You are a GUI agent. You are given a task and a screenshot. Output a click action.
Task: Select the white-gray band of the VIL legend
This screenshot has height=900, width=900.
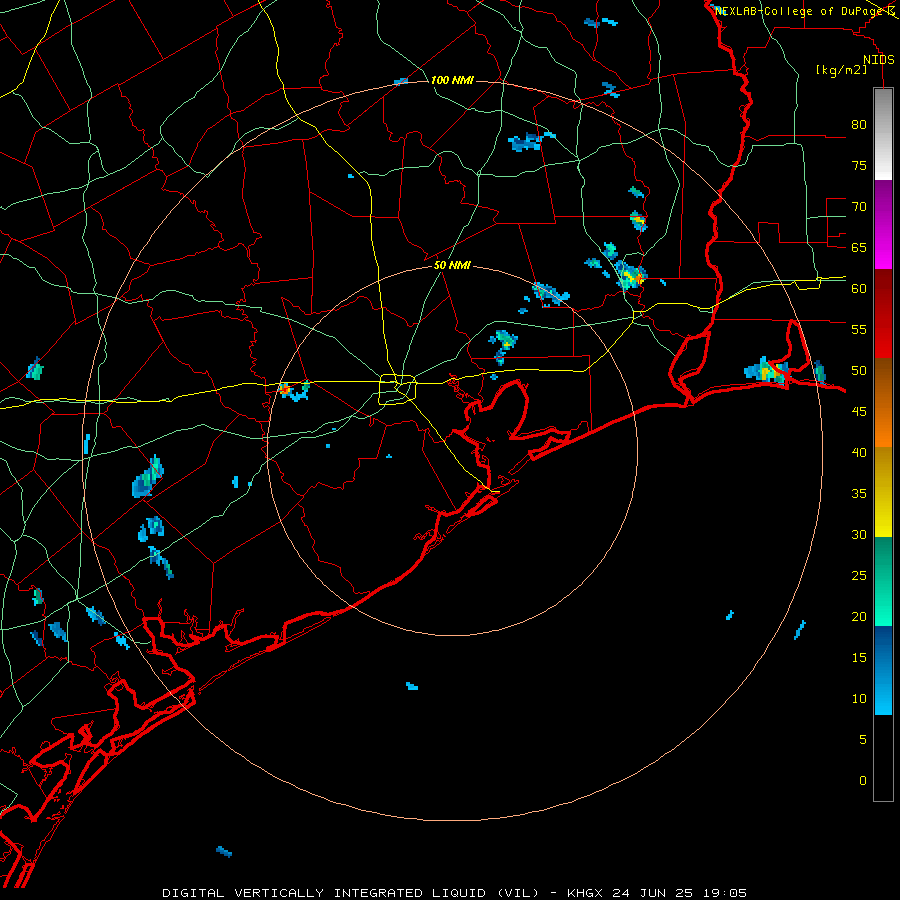coord(883,134)
